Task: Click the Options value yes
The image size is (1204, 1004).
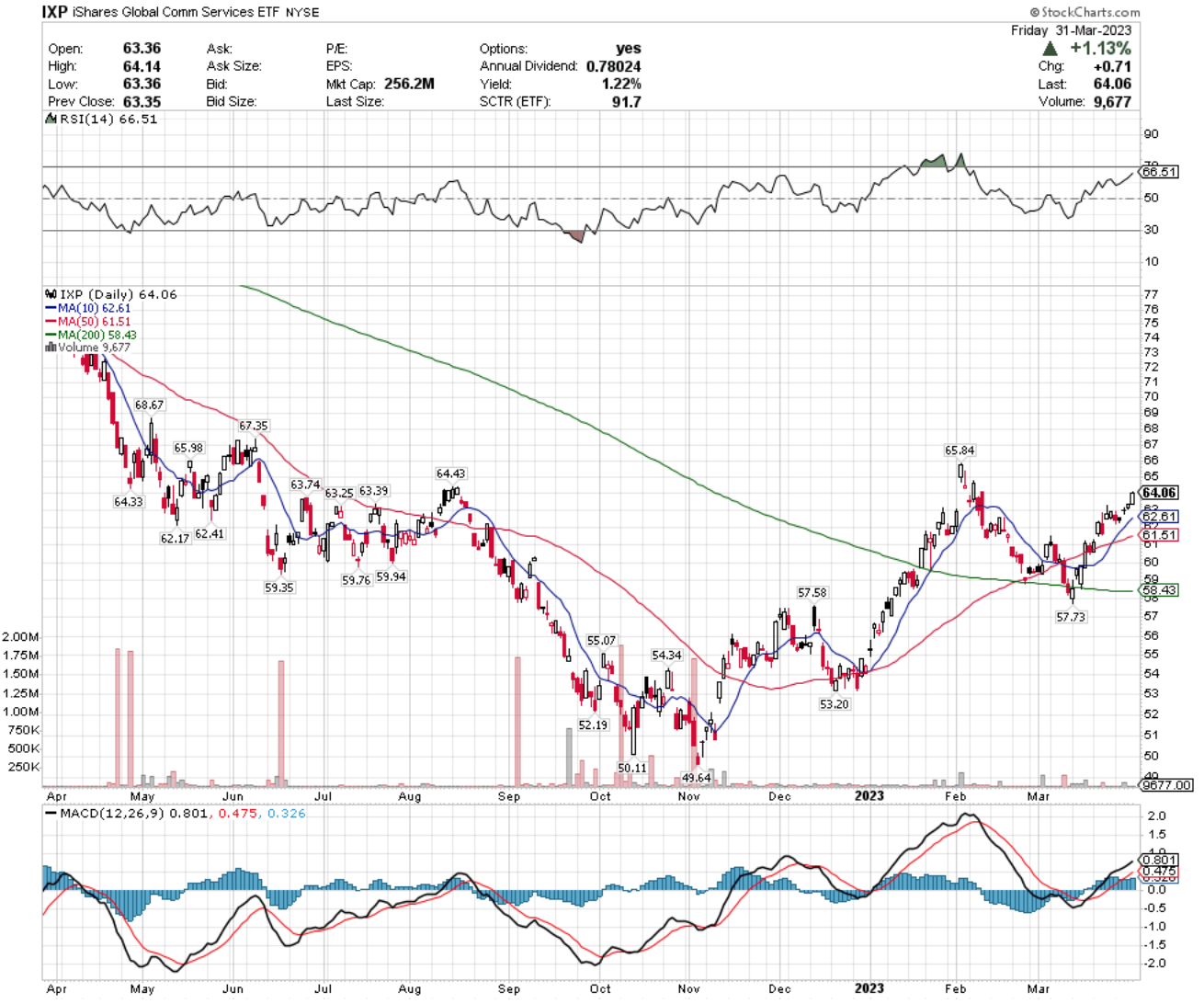Action: (x=629, y=49)
